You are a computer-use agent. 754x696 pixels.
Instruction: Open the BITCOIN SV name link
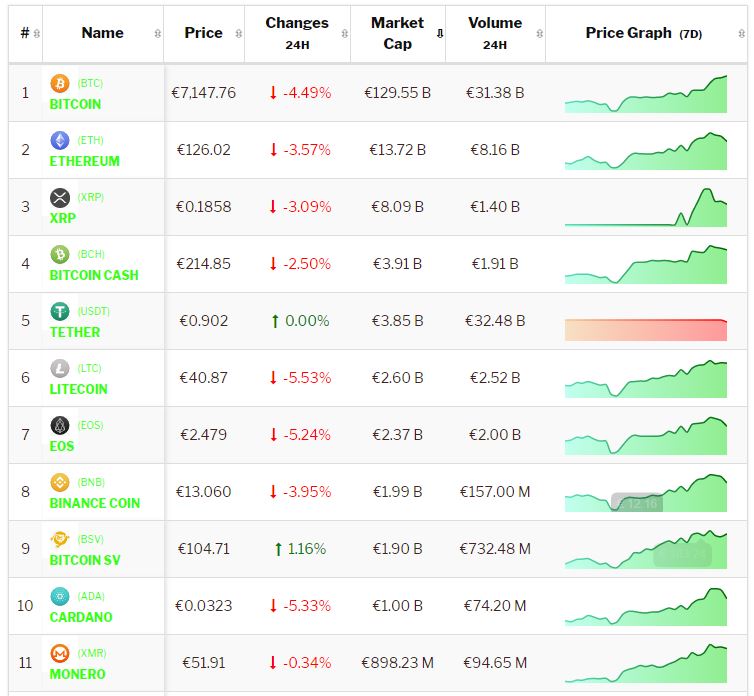tap(85, 560)
